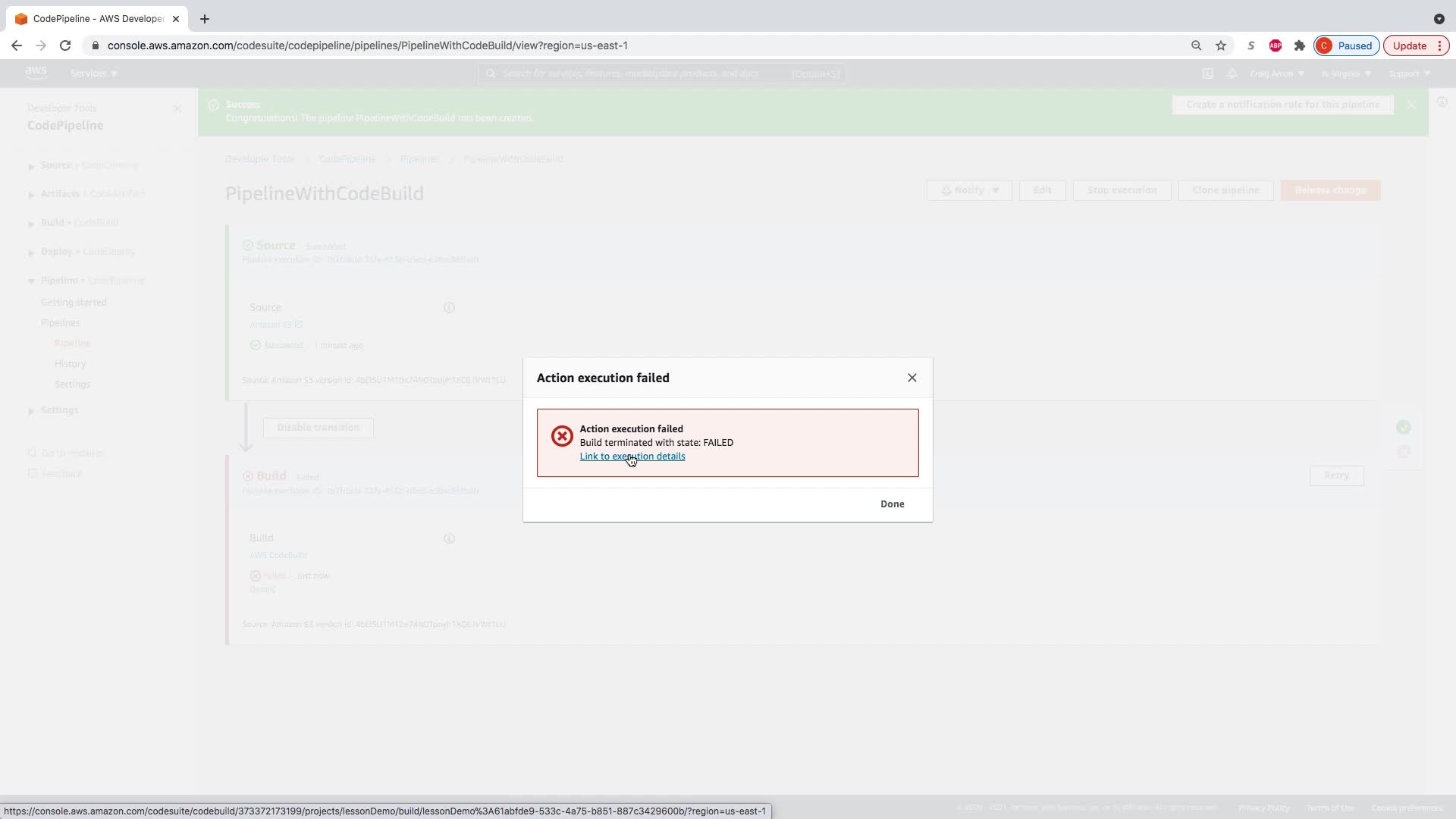The width and height of the screenshot is (1456, 819).
Task: Go back with browser back arrow
Action: point(17,45)
